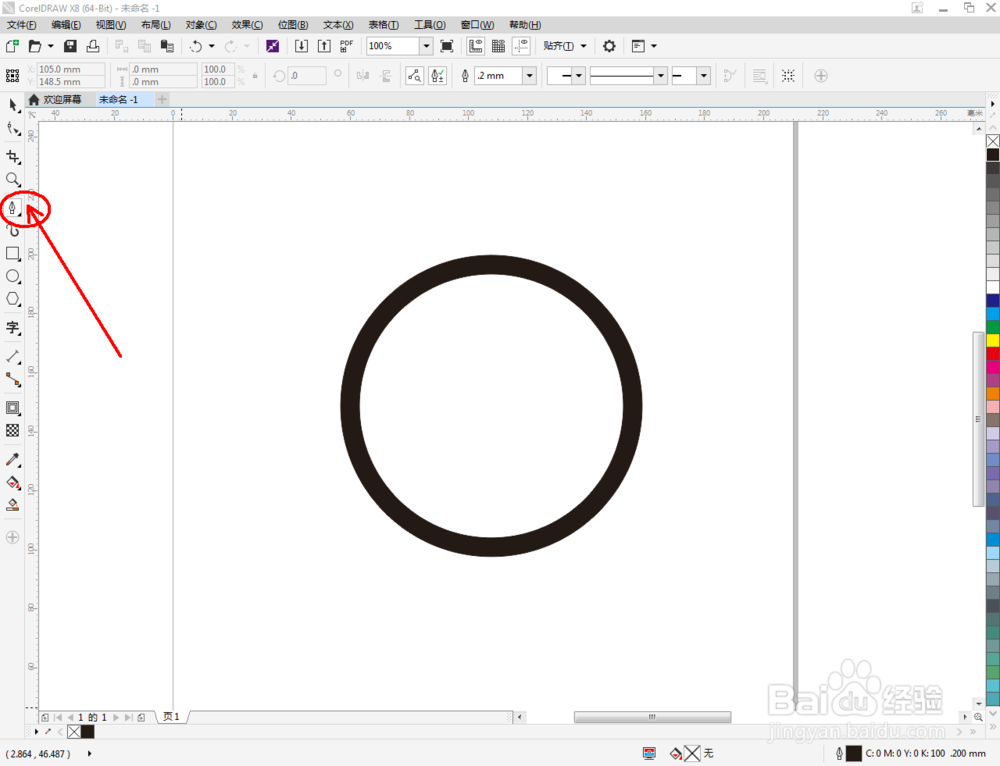
Task: Open Options via gear icon
Action: (609, 46)
